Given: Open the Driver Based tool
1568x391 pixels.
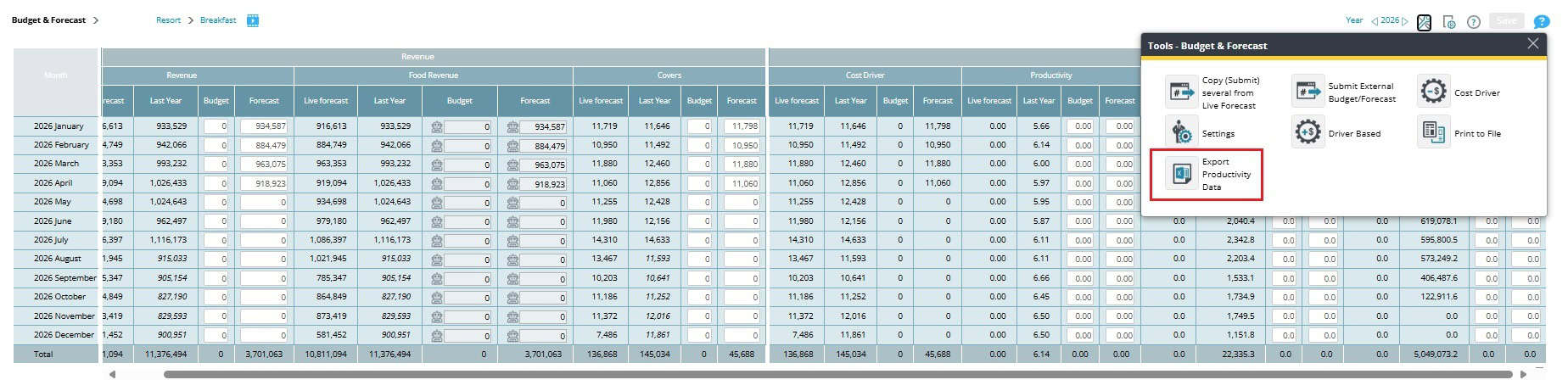Looking at the screenshot, I should coord(1338,133).
